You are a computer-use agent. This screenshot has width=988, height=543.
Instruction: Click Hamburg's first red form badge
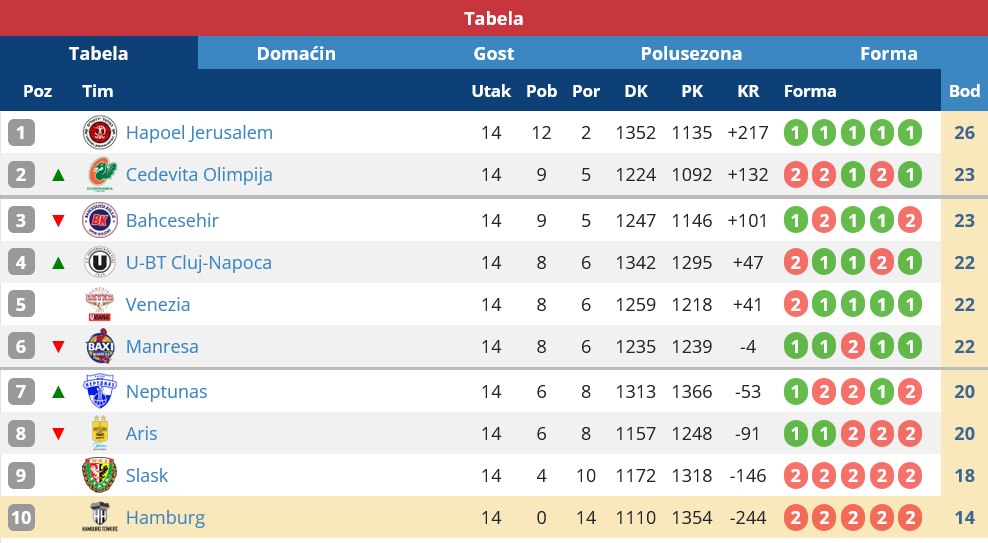(795, 517)
